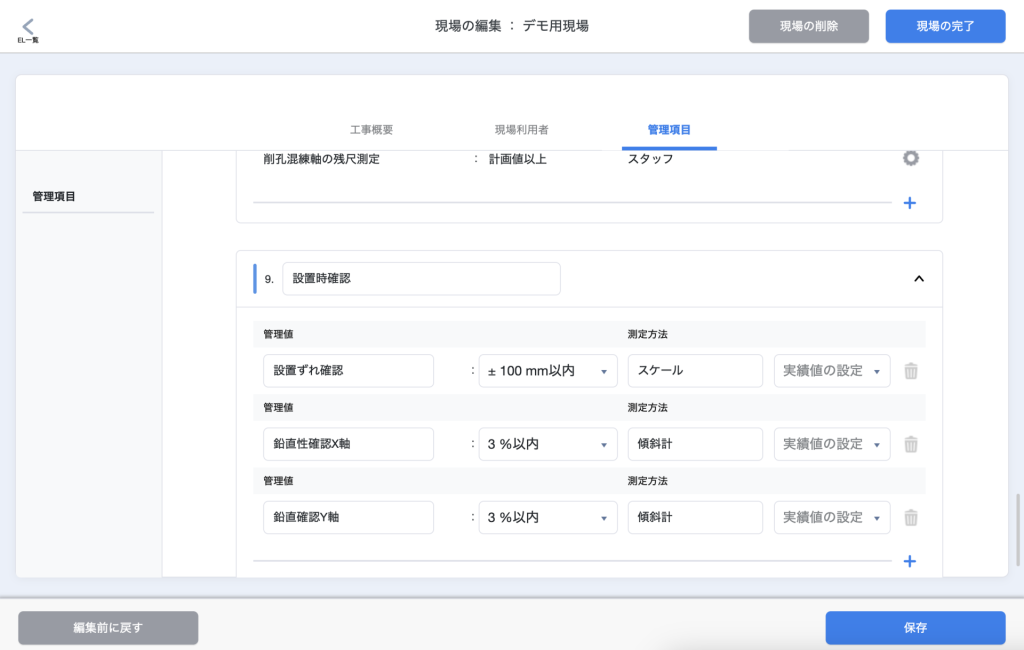
Task: Open the gear settings for 削孔混練軸の残尺測定
Action: (x=910, y=158)
